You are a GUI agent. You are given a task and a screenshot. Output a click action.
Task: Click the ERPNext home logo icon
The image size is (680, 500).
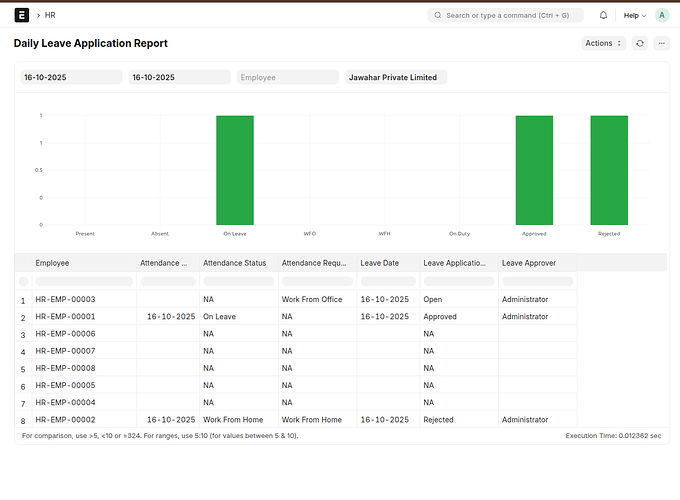tap(22, 16)
